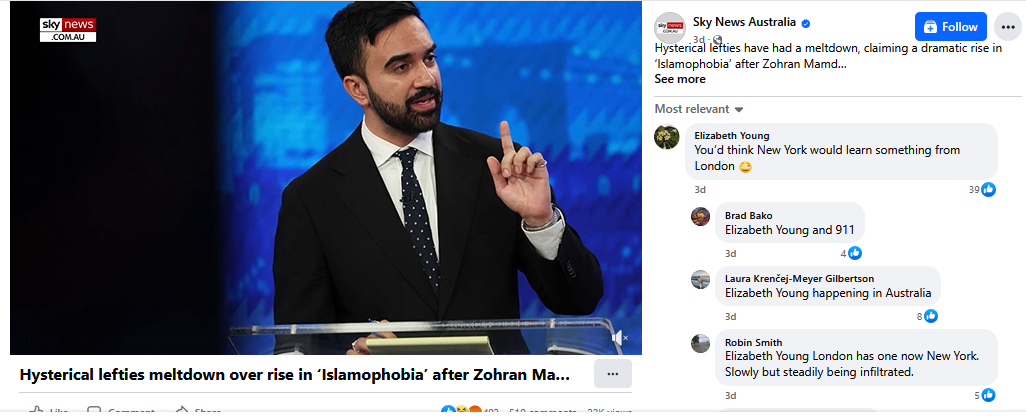
Task: Open Laura Krenčej-Meyer Gilbertson's profile link
Action: pyautogui.click(x=799, y=278)
